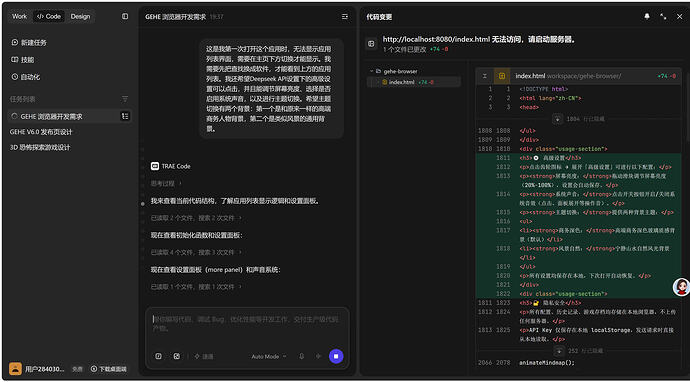Collapse the left sidebar panel icon

tap(125, 16)
